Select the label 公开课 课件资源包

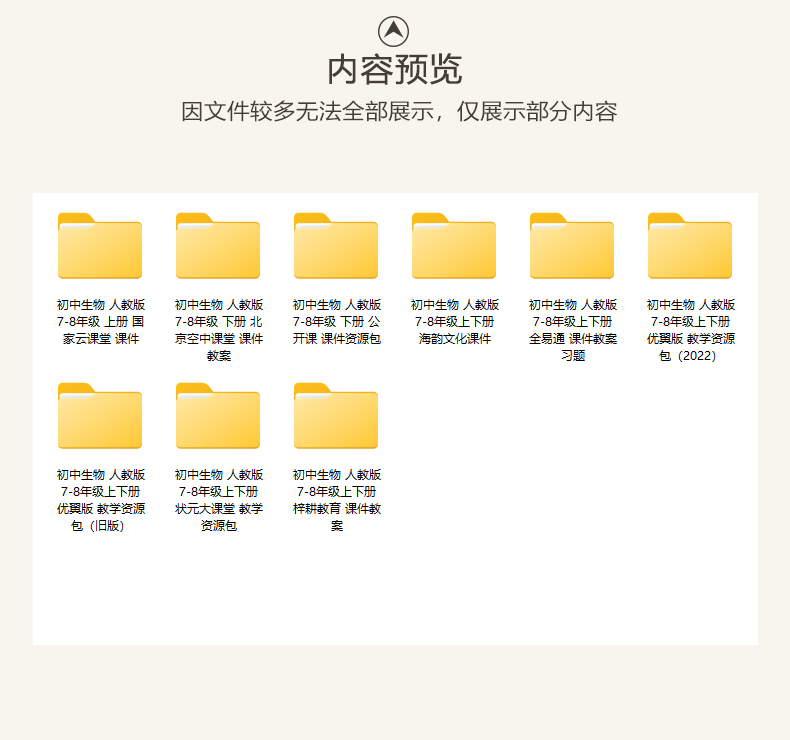pos(337,321)
